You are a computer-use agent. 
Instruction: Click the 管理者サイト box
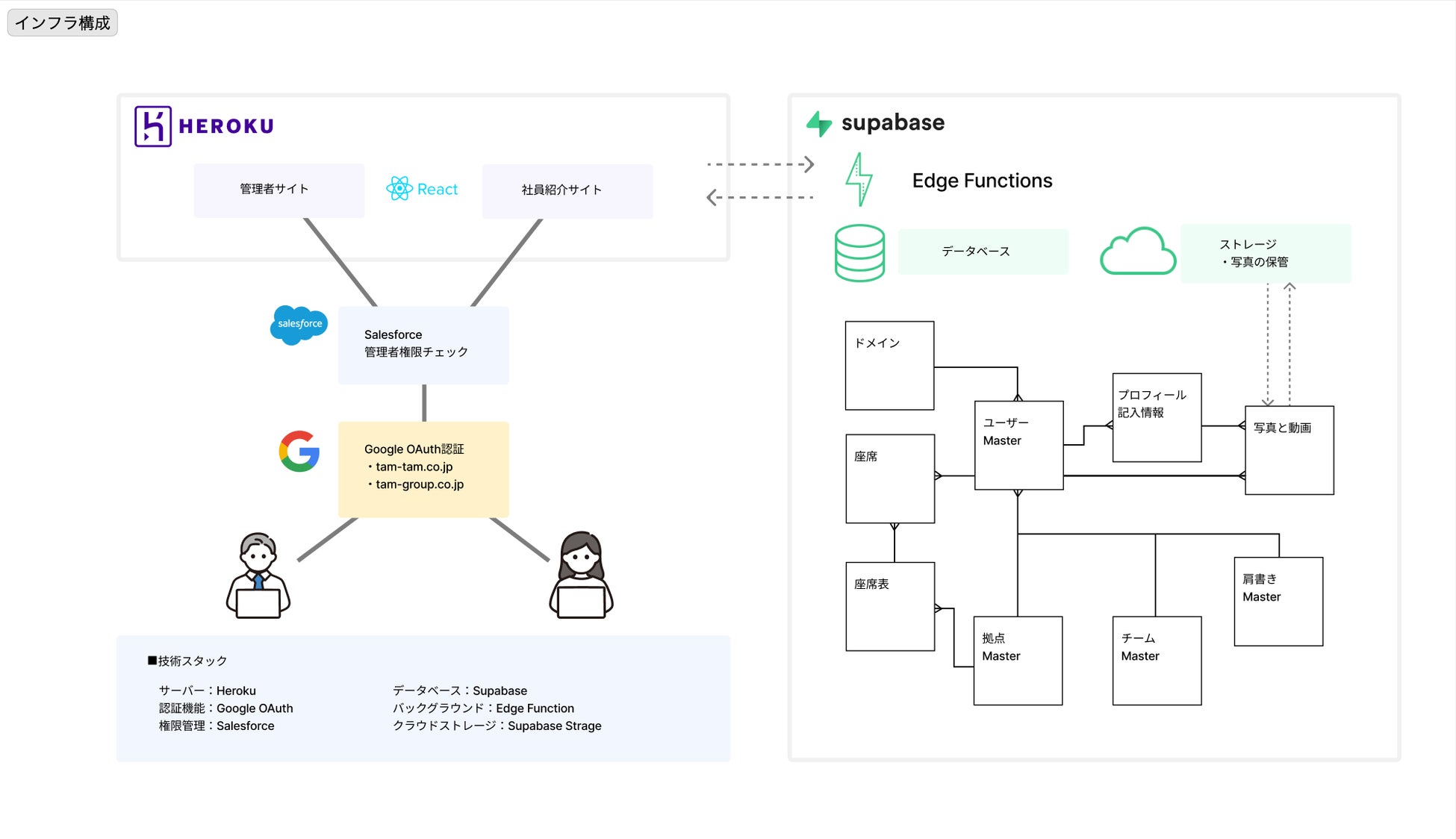pos(279,190)
